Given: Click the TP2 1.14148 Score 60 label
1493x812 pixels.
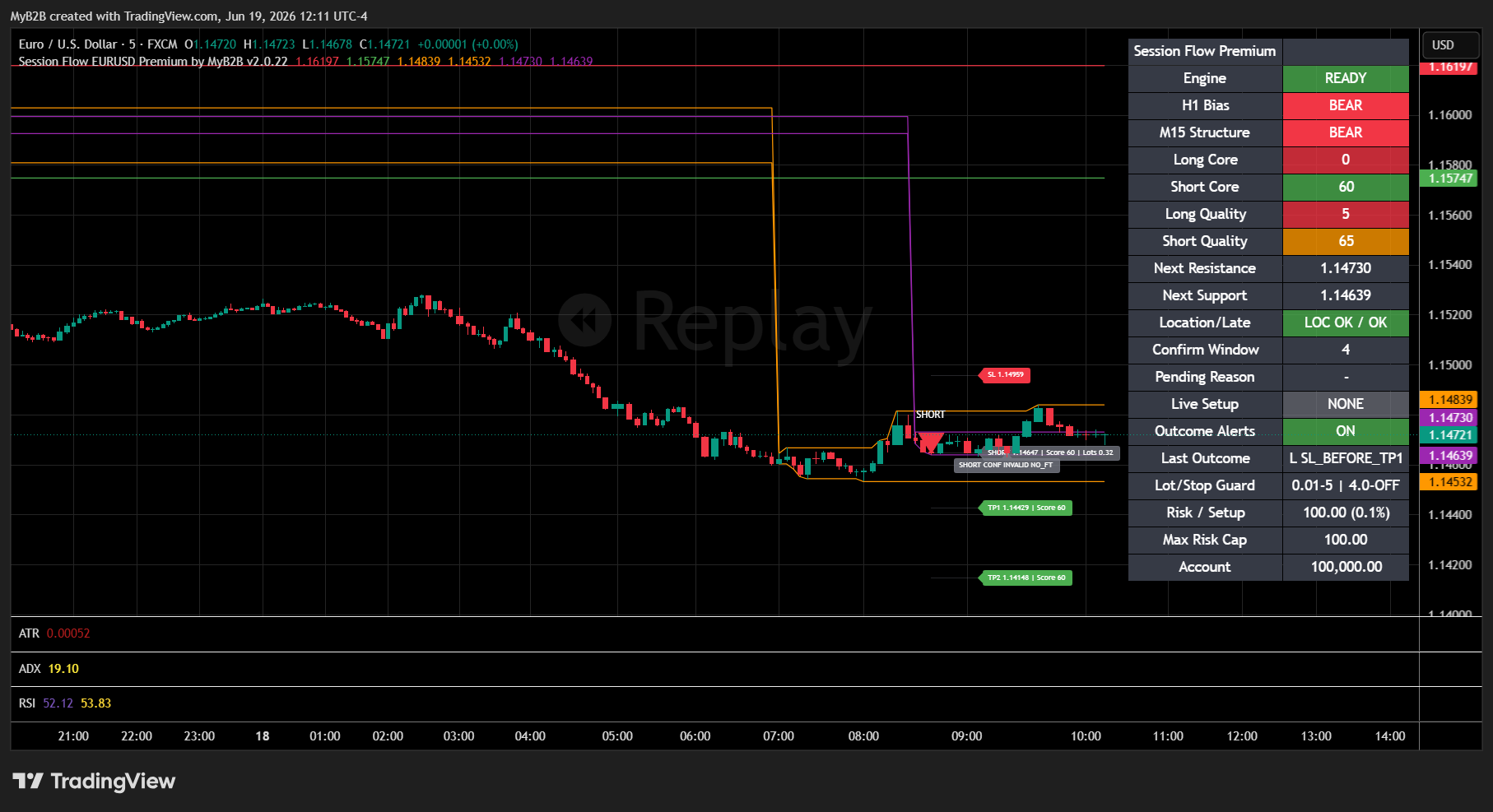Looking at the screenshot, I should click(x=1026, y=578).
